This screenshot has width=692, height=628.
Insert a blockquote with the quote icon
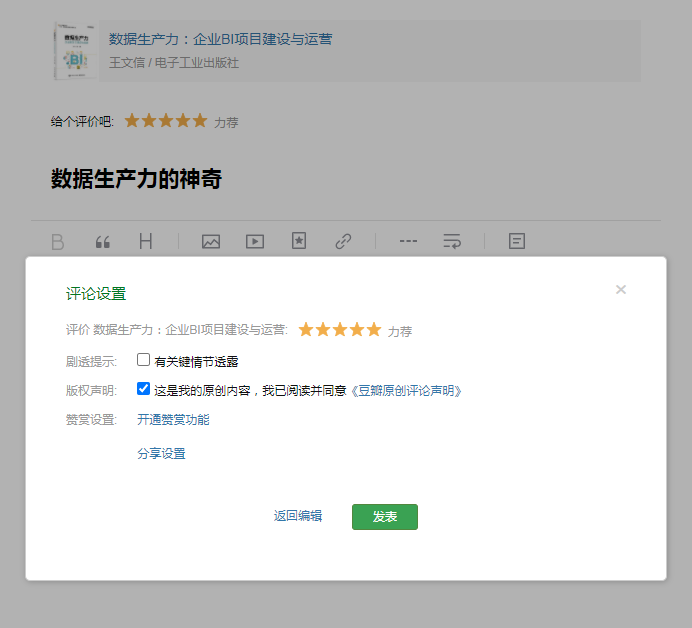[102, 242]
